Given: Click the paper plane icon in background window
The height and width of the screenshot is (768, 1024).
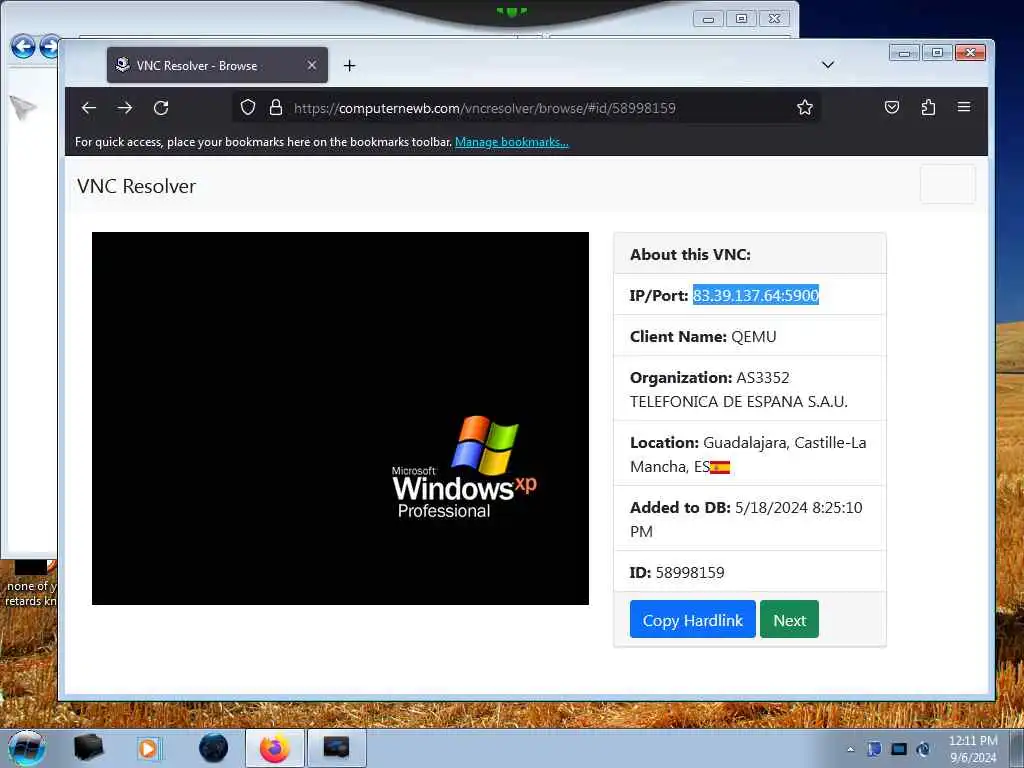Looking at the screenshot, I should coord(23,107).
